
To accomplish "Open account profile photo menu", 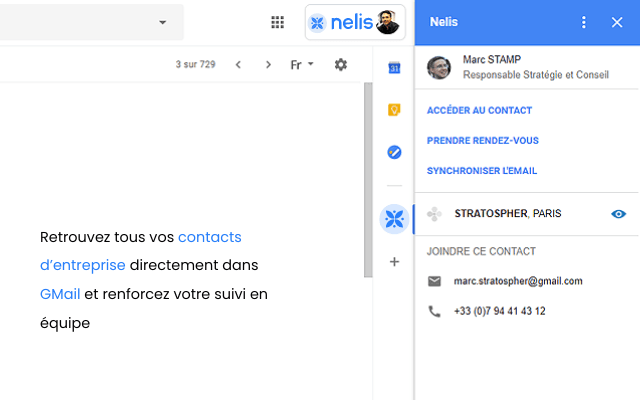I will click(x=387, y=22).
